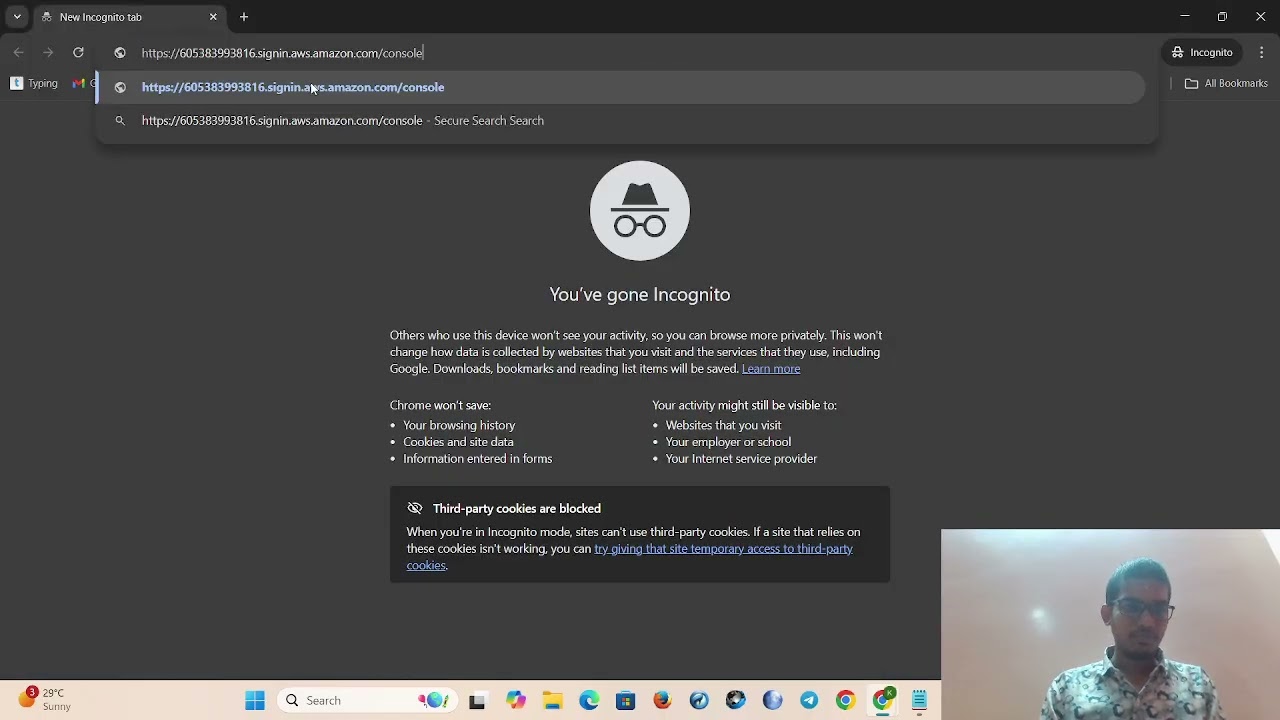Image resolution: width=1280 pixels, height=720 pixels.
Task: Open the Learn more link
Action: coord(771,369)
